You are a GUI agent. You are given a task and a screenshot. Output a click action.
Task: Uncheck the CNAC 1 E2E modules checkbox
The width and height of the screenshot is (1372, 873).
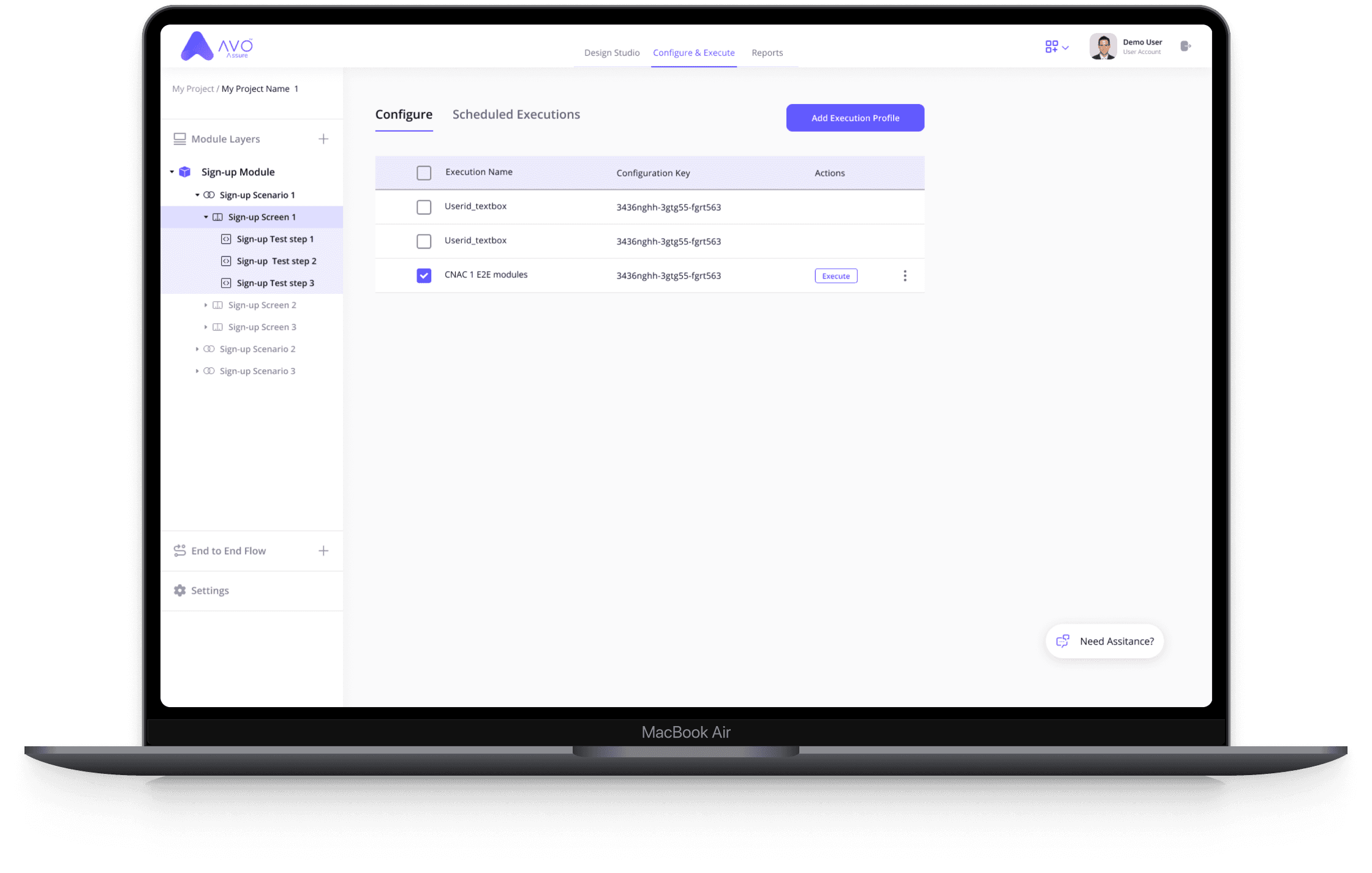click(424, 275)
